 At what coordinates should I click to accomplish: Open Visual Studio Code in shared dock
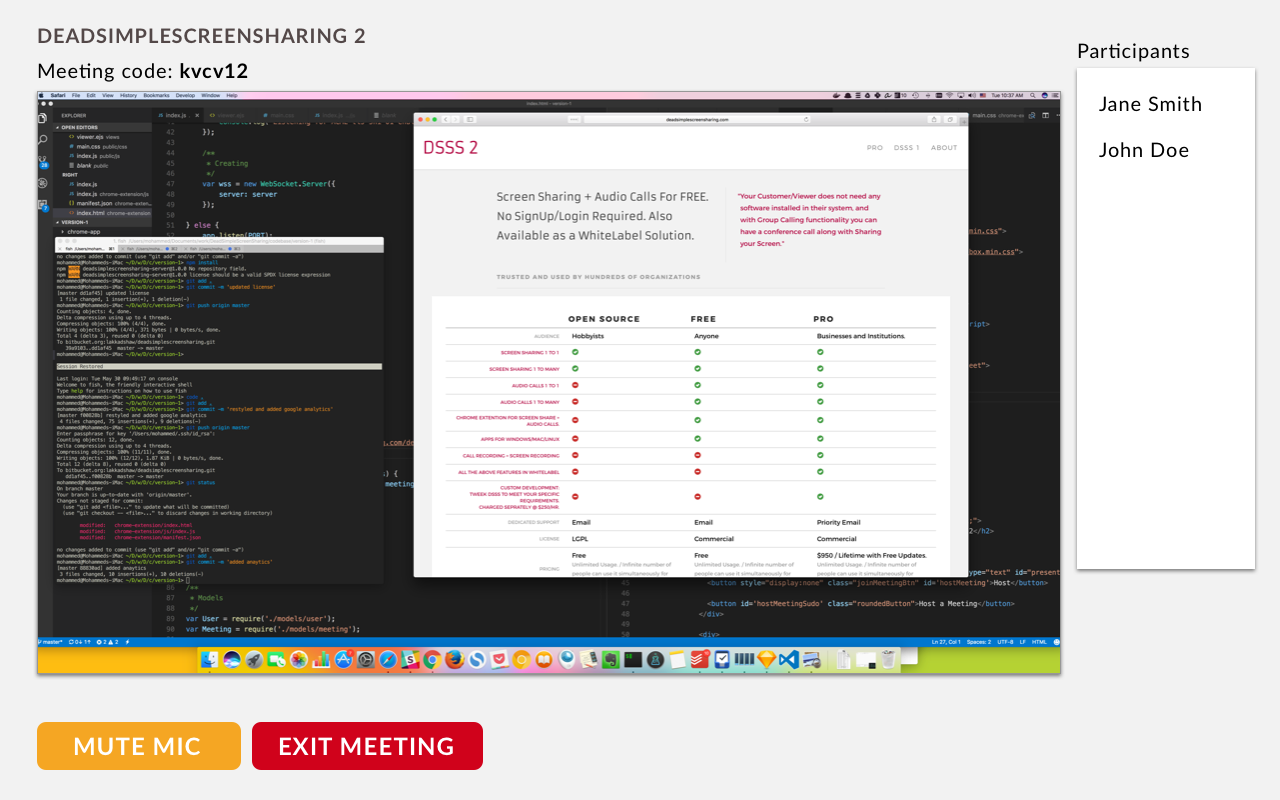[789, 660]
